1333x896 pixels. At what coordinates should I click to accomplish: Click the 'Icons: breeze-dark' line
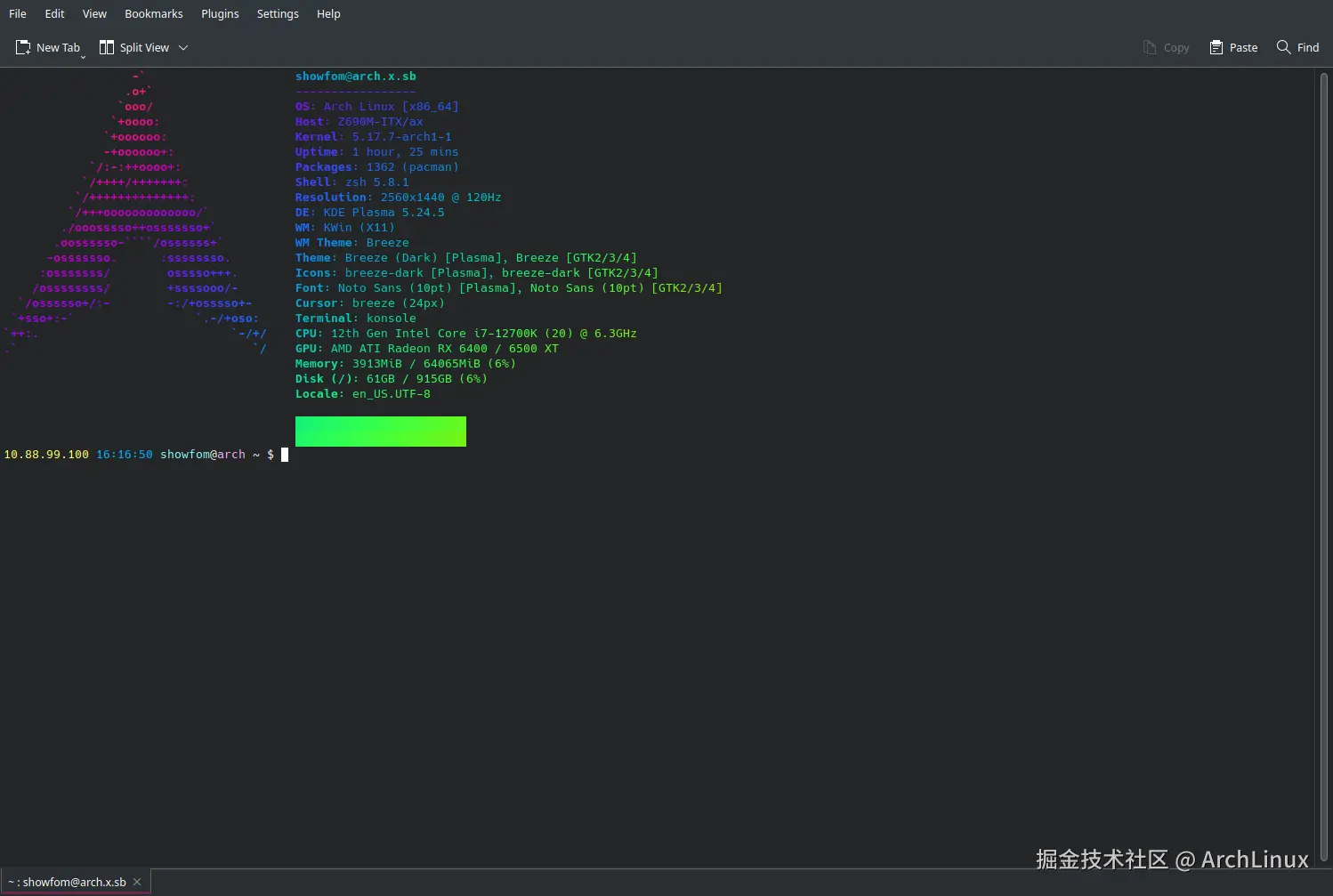(477, 273)
